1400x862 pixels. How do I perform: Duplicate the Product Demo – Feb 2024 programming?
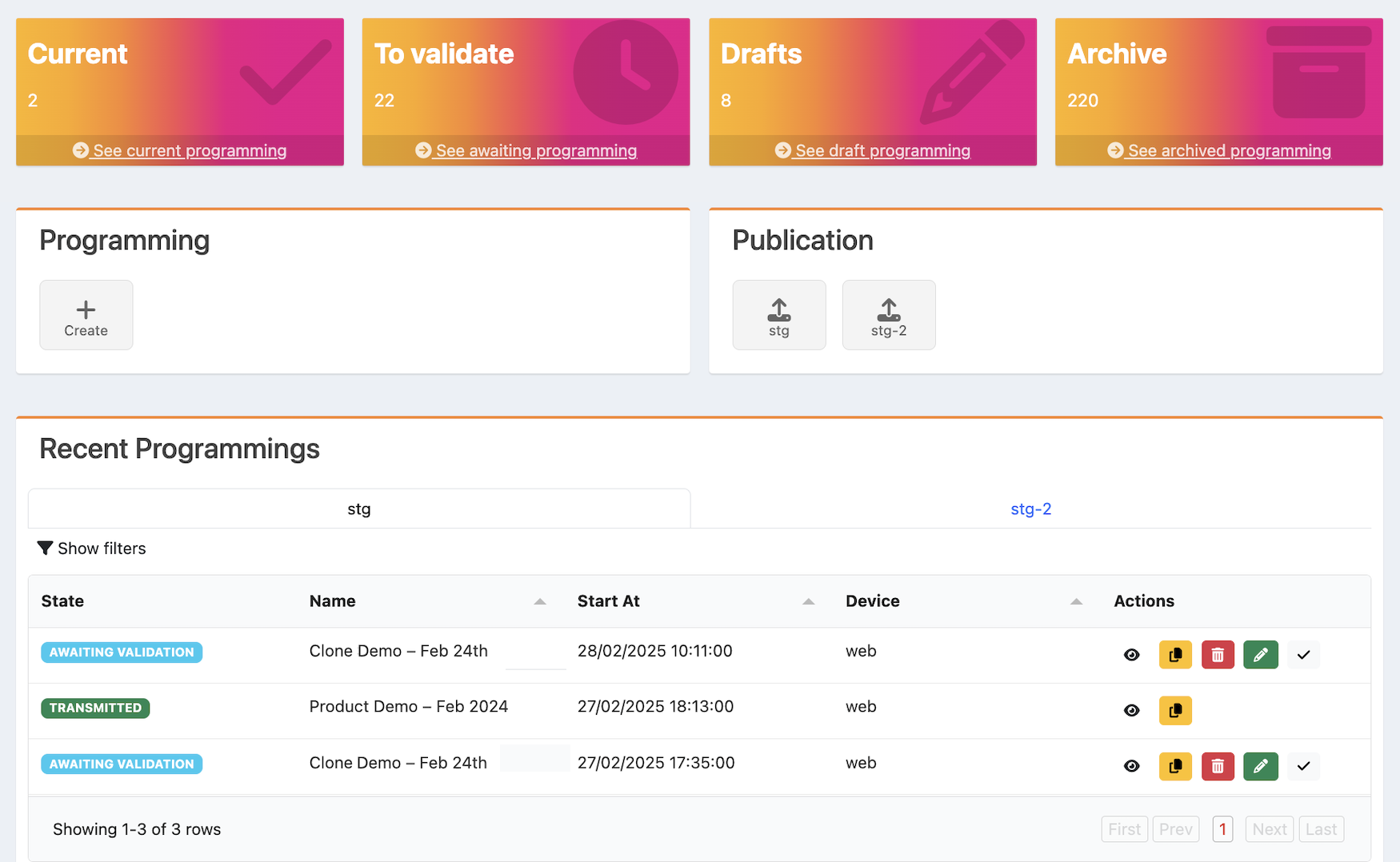(1175, 710)
